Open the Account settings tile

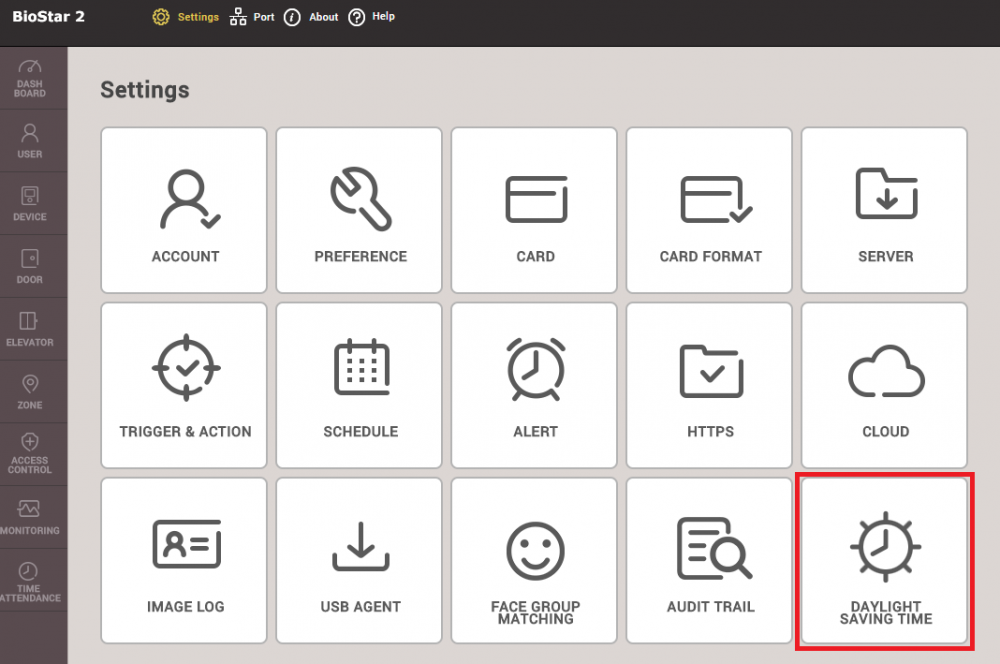(185, 210)
